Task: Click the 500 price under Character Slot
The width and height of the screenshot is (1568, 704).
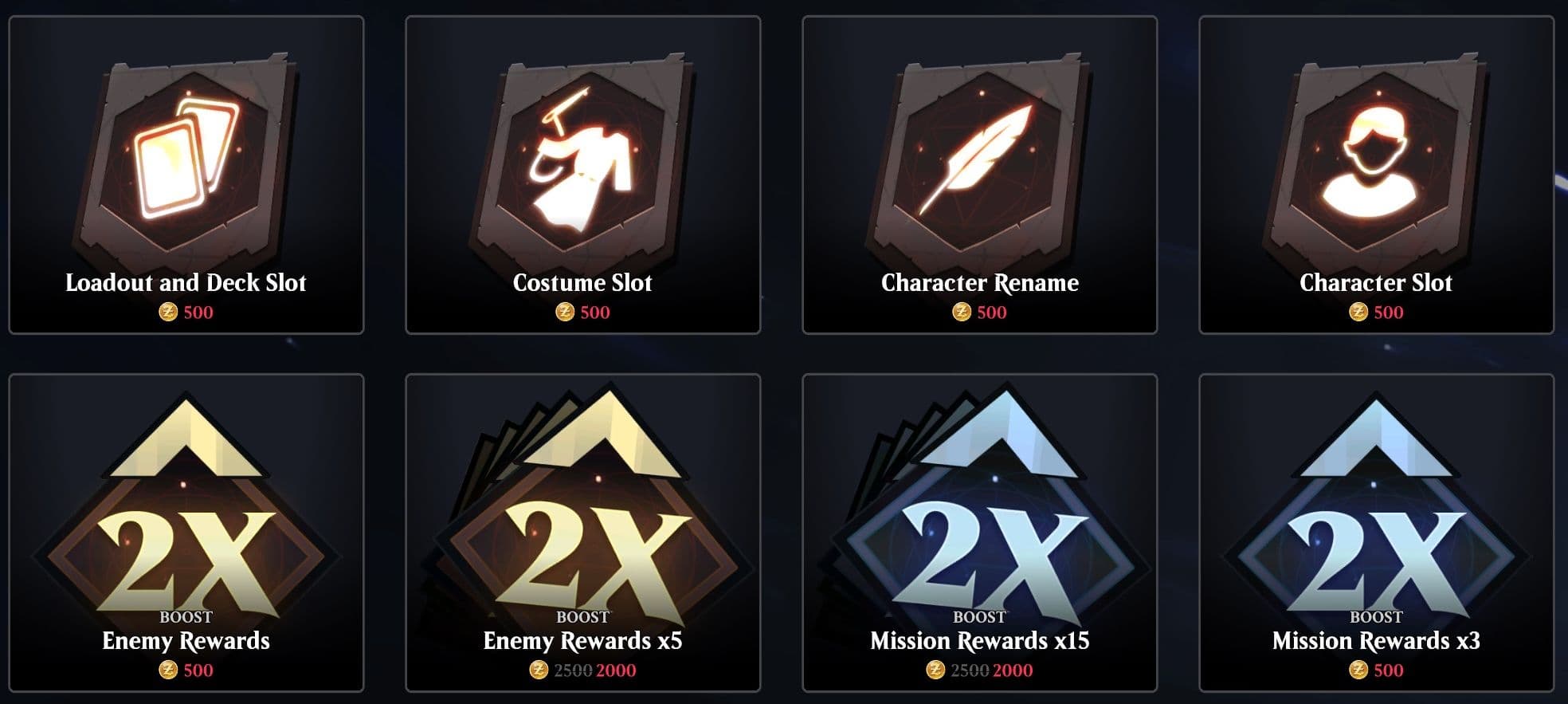Action: (x=1389, y=313)
